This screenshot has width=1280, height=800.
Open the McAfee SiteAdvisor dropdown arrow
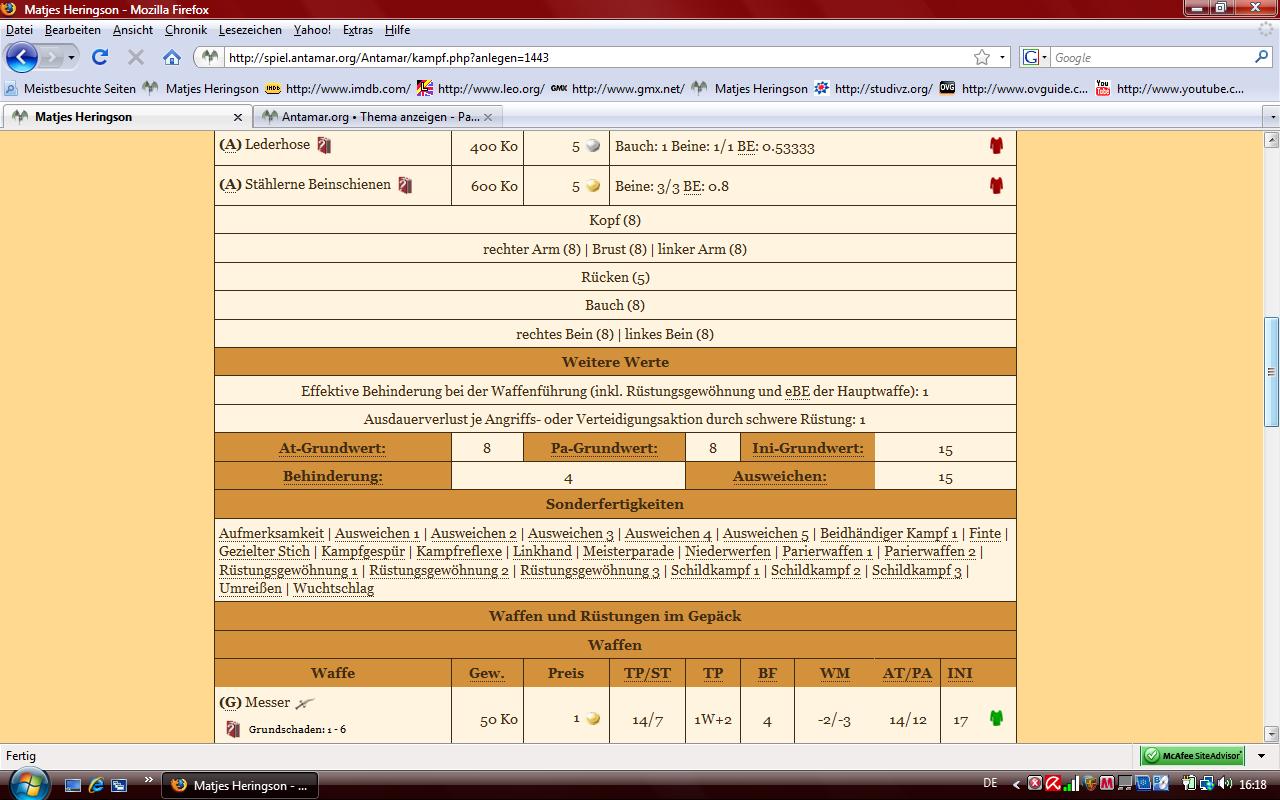click(x=1261, y=756)
